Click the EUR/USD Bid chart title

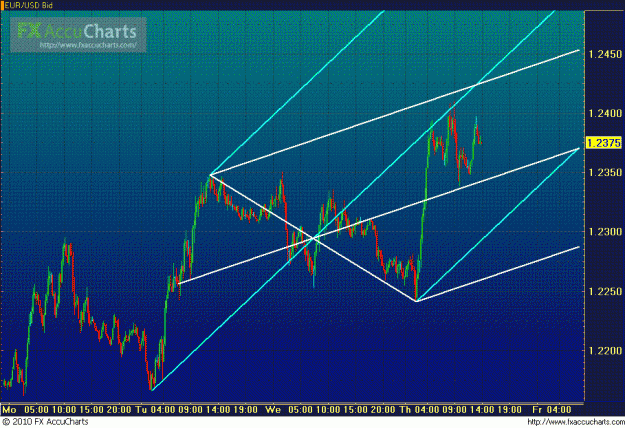(28, 5)
